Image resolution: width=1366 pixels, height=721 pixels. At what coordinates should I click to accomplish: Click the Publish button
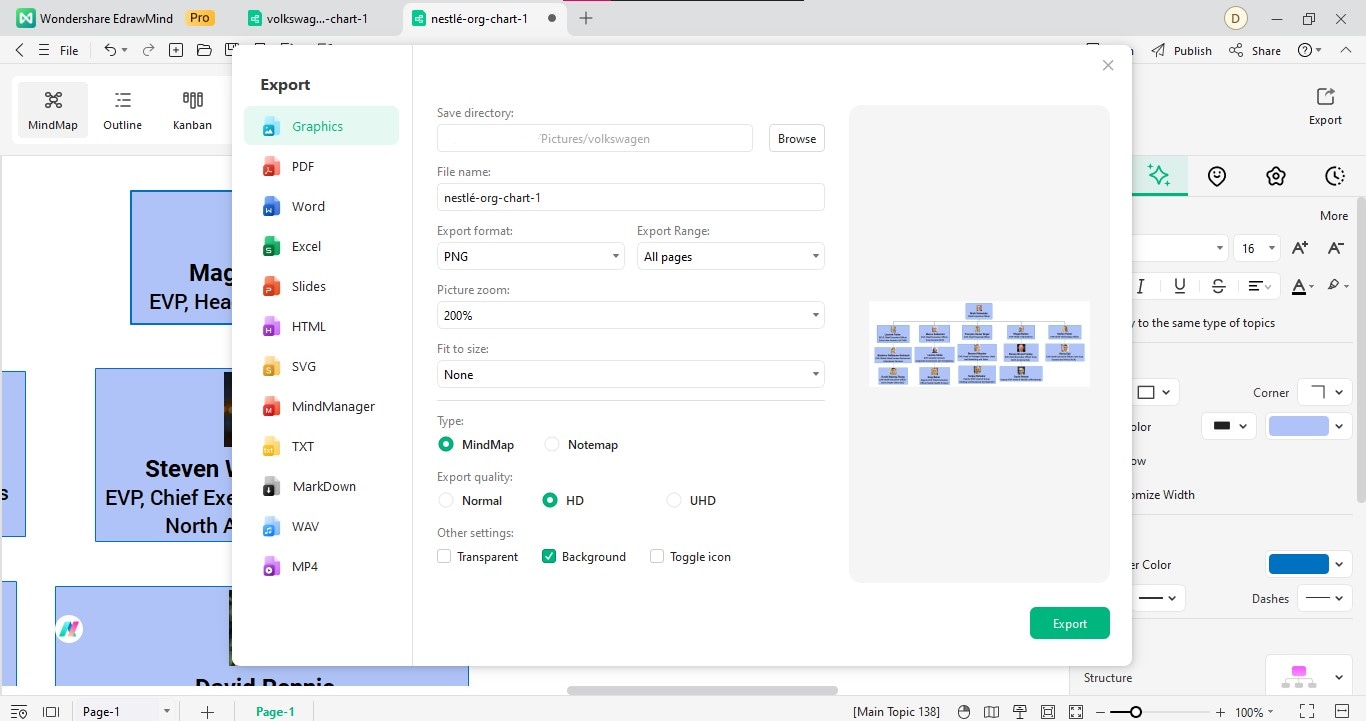(x=1182, y=50)
